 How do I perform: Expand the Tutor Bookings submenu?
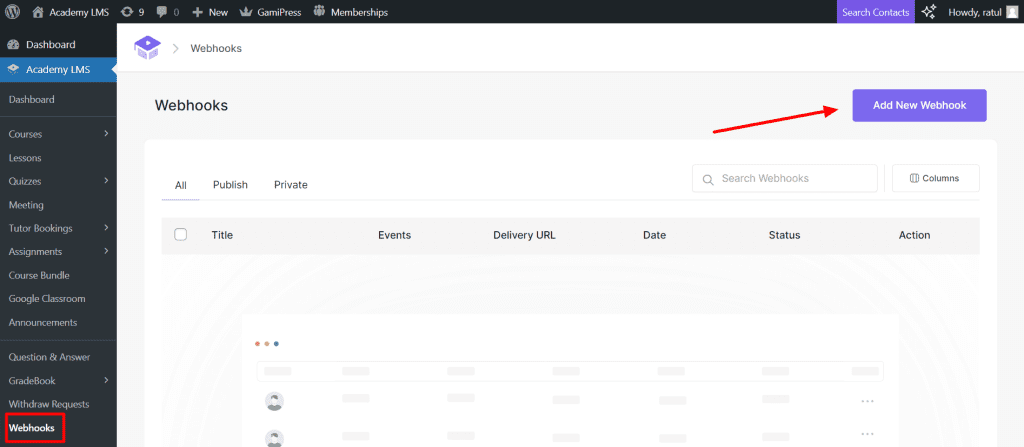pos(106,228)
